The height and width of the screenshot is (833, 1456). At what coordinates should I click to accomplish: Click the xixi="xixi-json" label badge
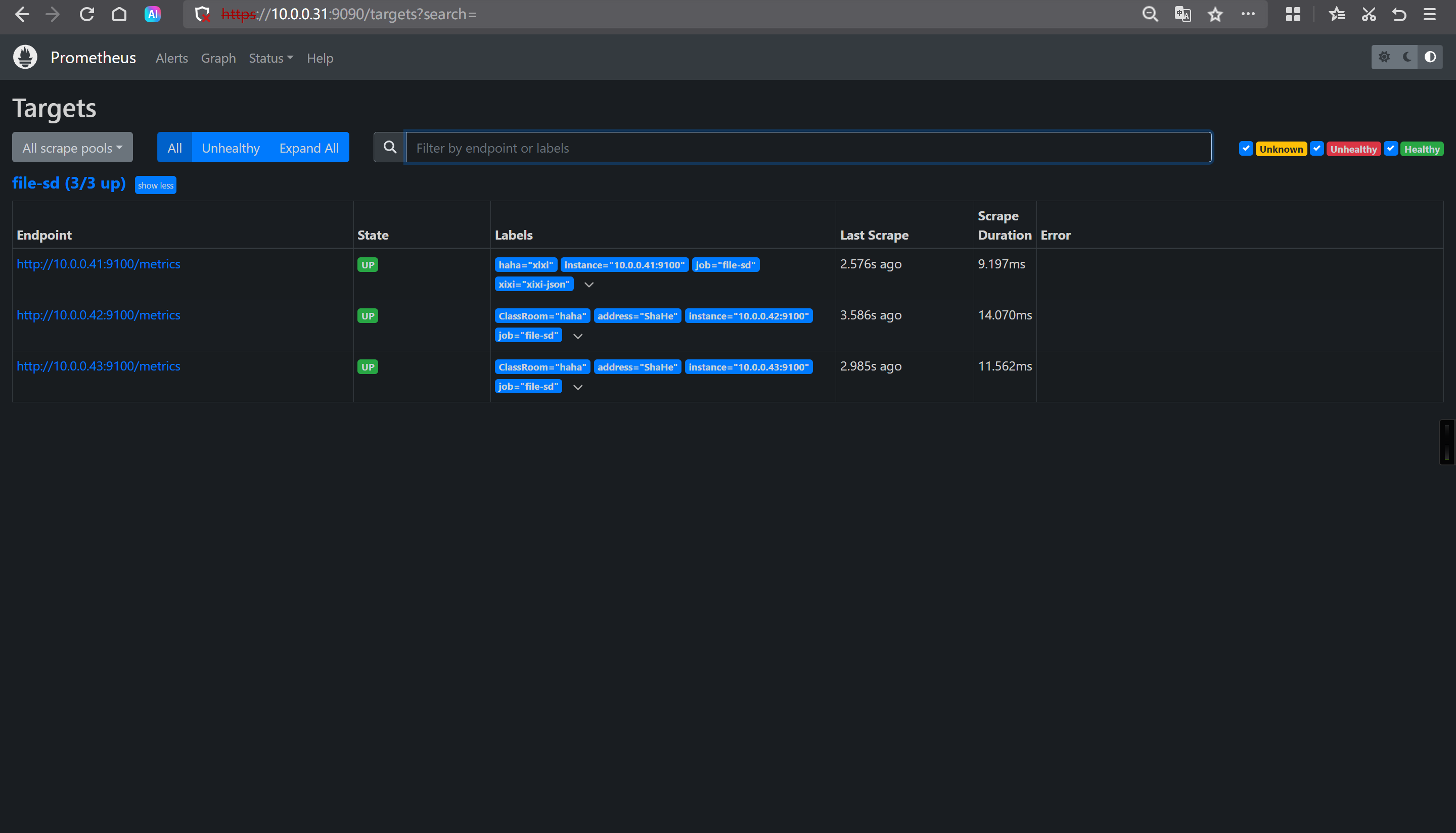pyautogui.click(x=534, y=285)
